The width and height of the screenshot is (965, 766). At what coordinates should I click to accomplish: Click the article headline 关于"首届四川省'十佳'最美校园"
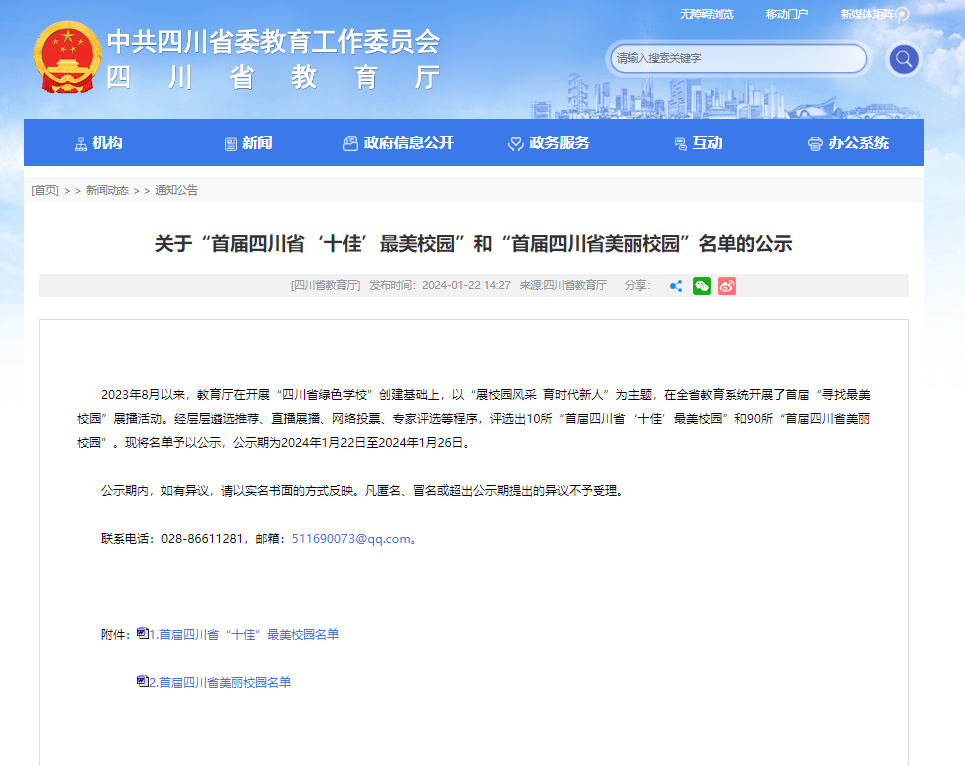pyautogui.click(x=473, y=244)
